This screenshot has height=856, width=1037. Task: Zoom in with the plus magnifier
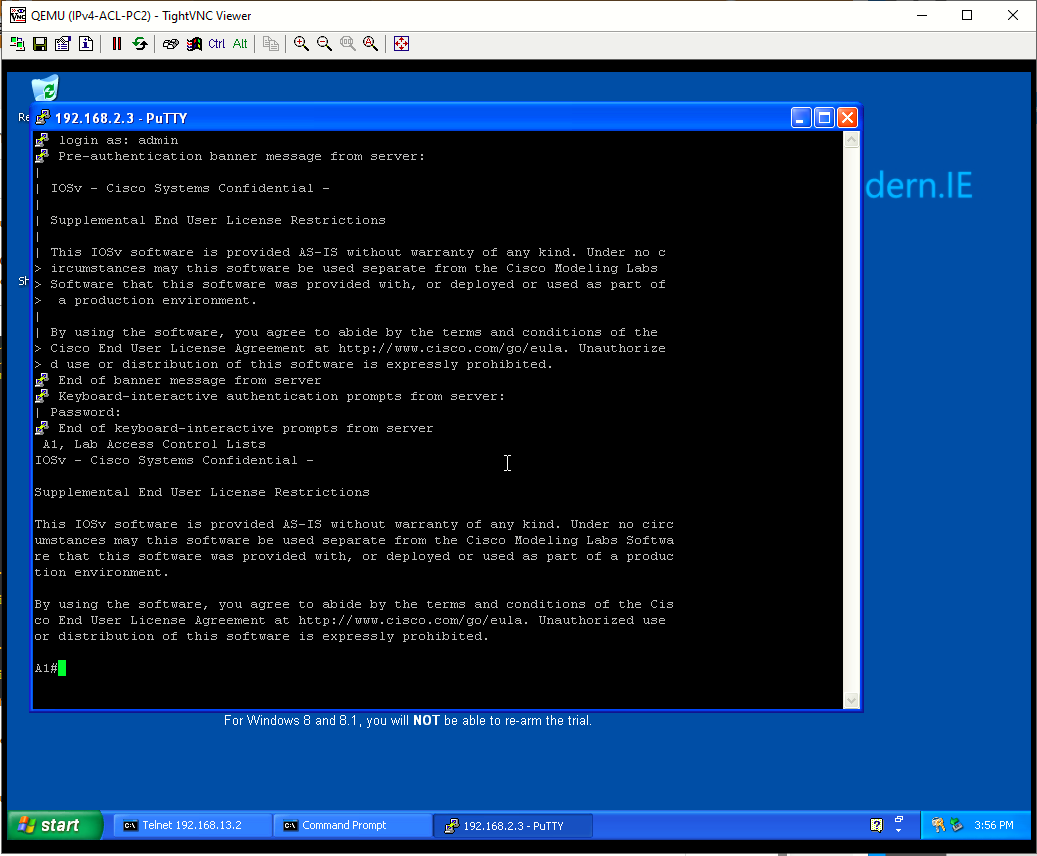coord(302,44)
